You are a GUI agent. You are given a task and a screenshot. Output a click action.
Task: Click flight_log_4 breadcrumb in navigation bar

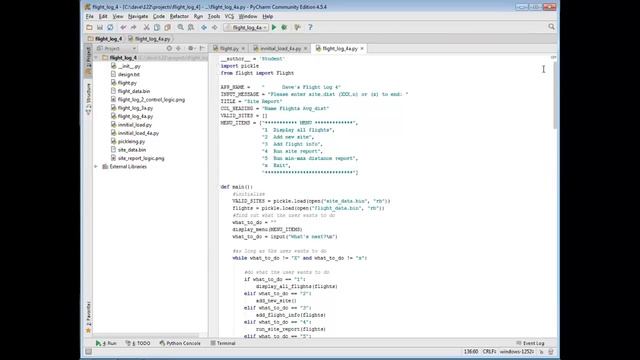(105, 39)
